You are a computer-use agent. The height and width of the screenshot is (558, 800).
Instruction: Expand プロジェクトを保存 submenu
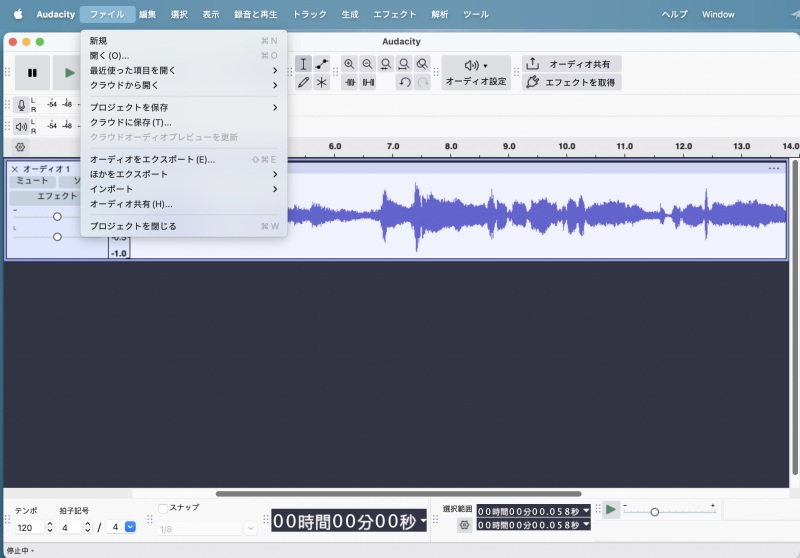point(184,108)
